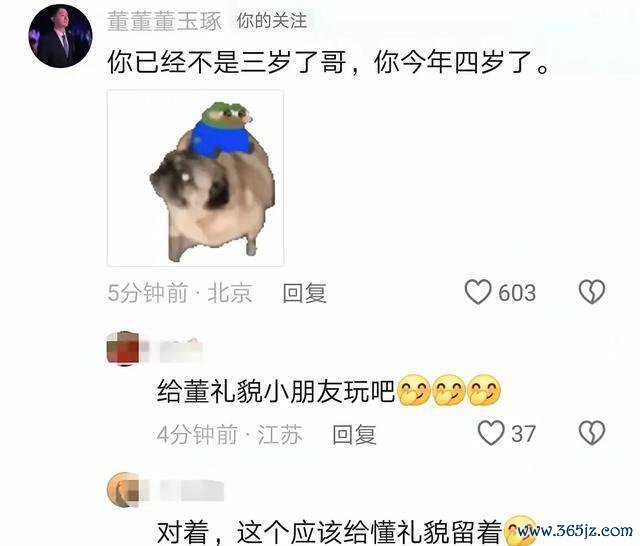Open username 董董董玉琢 profile
640x546 pixels.
coord(164,21)
